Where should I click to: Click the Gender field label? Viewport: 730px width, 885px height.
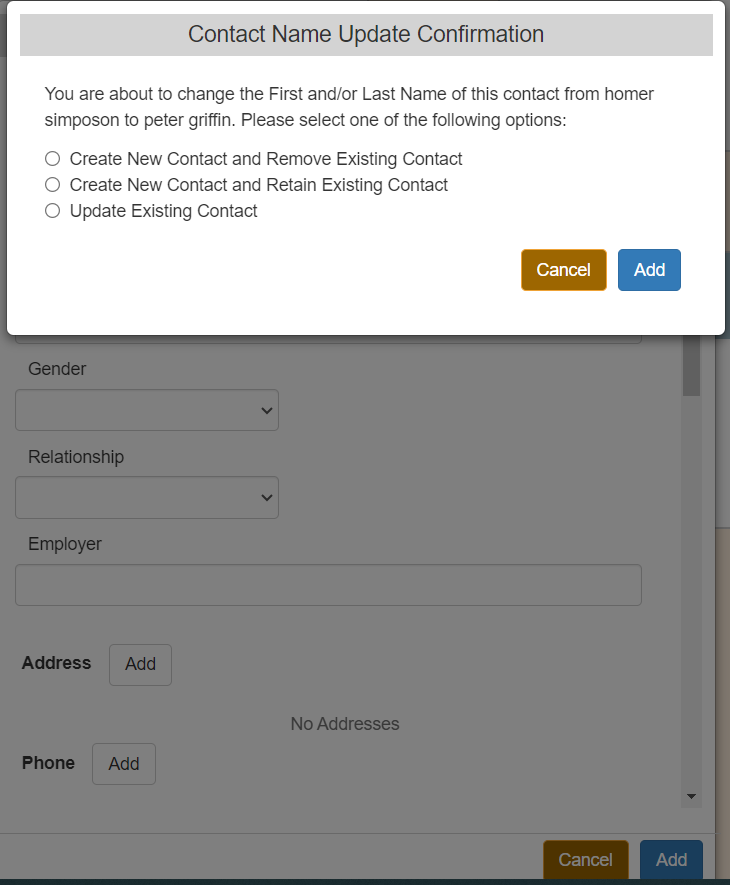(57, 369)
